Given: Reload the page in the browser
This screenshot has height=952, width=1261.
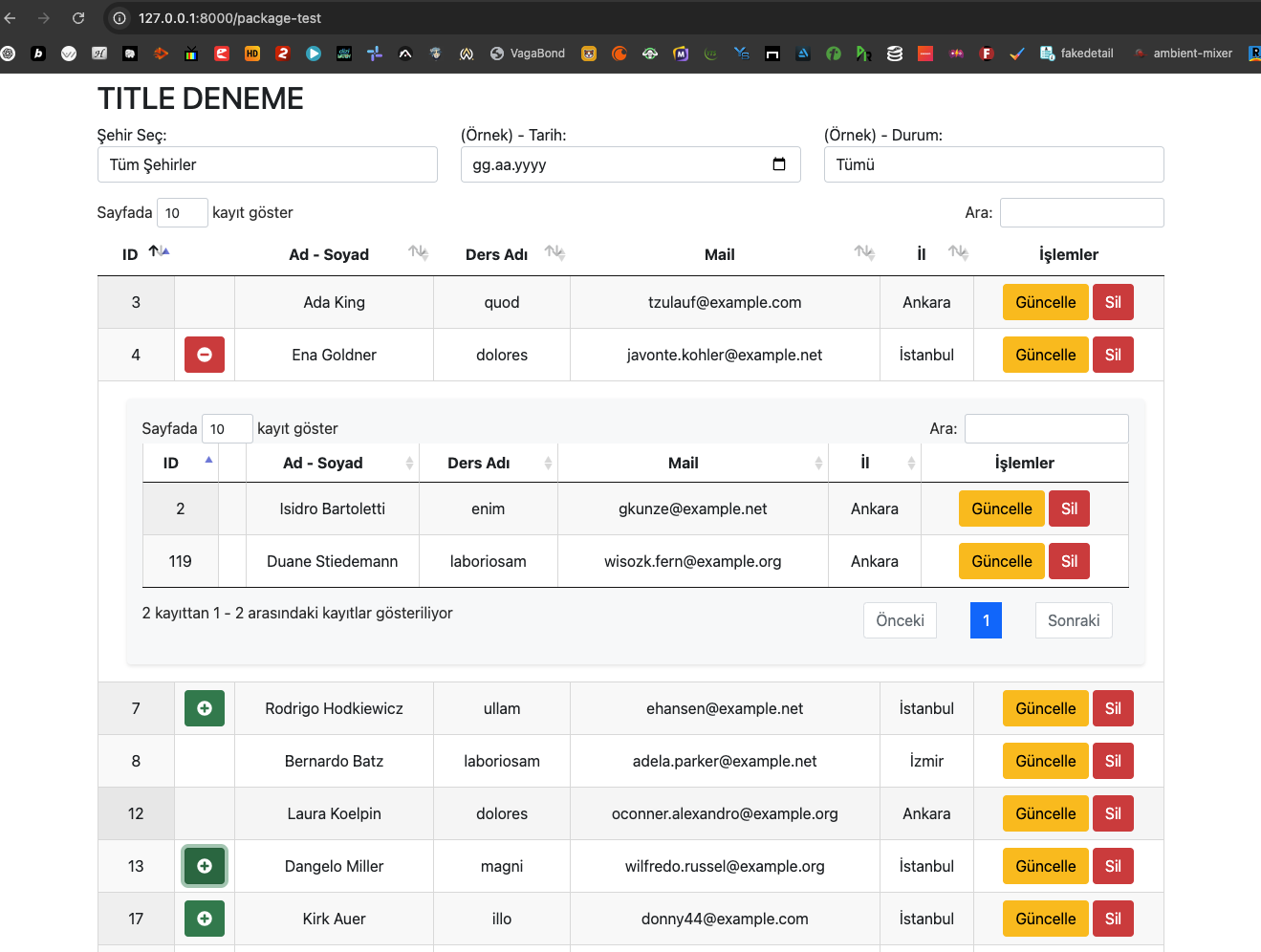Looking at the screenshot, I should click(78, 18).
